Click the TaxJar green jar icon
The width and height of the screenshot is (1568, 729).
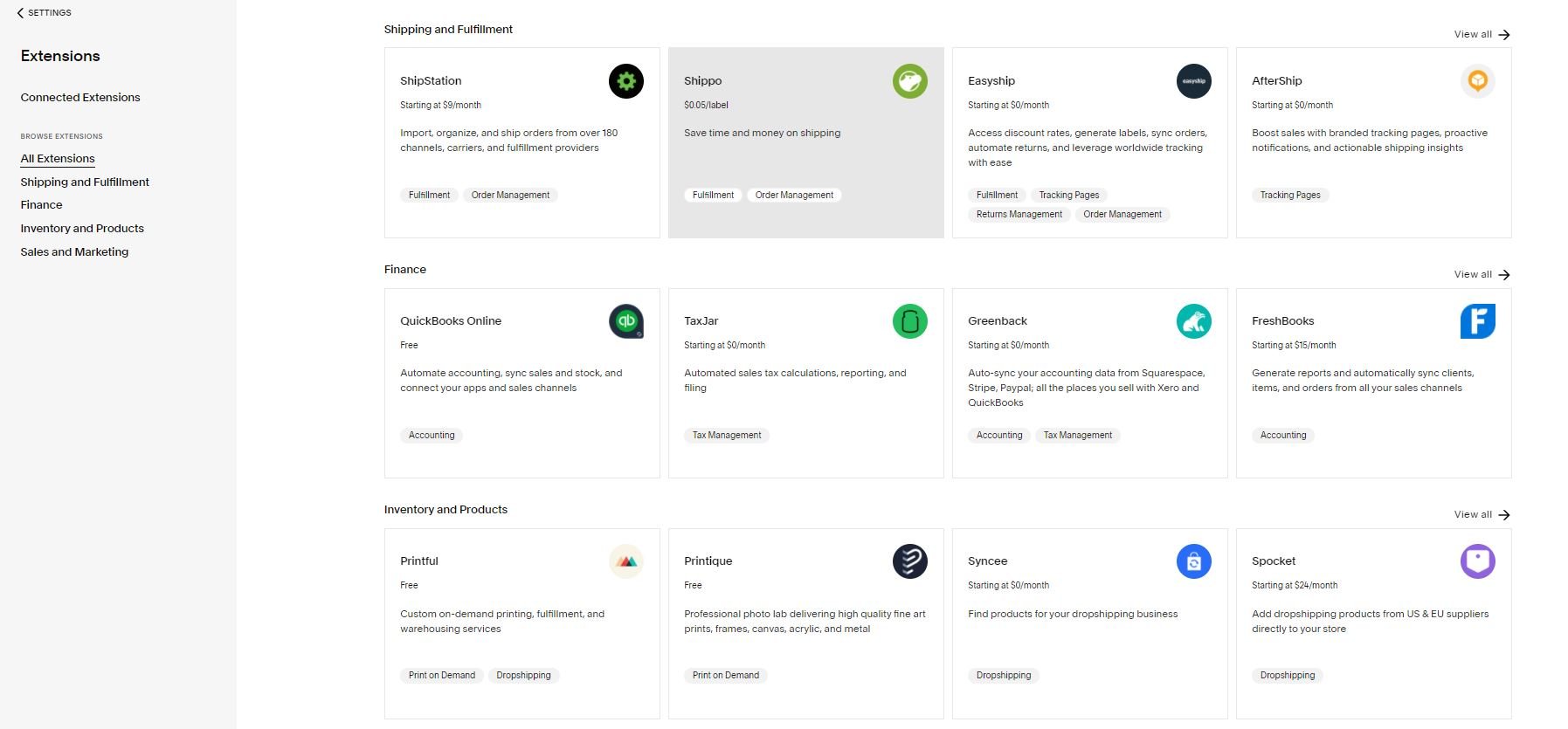[909, 321]
